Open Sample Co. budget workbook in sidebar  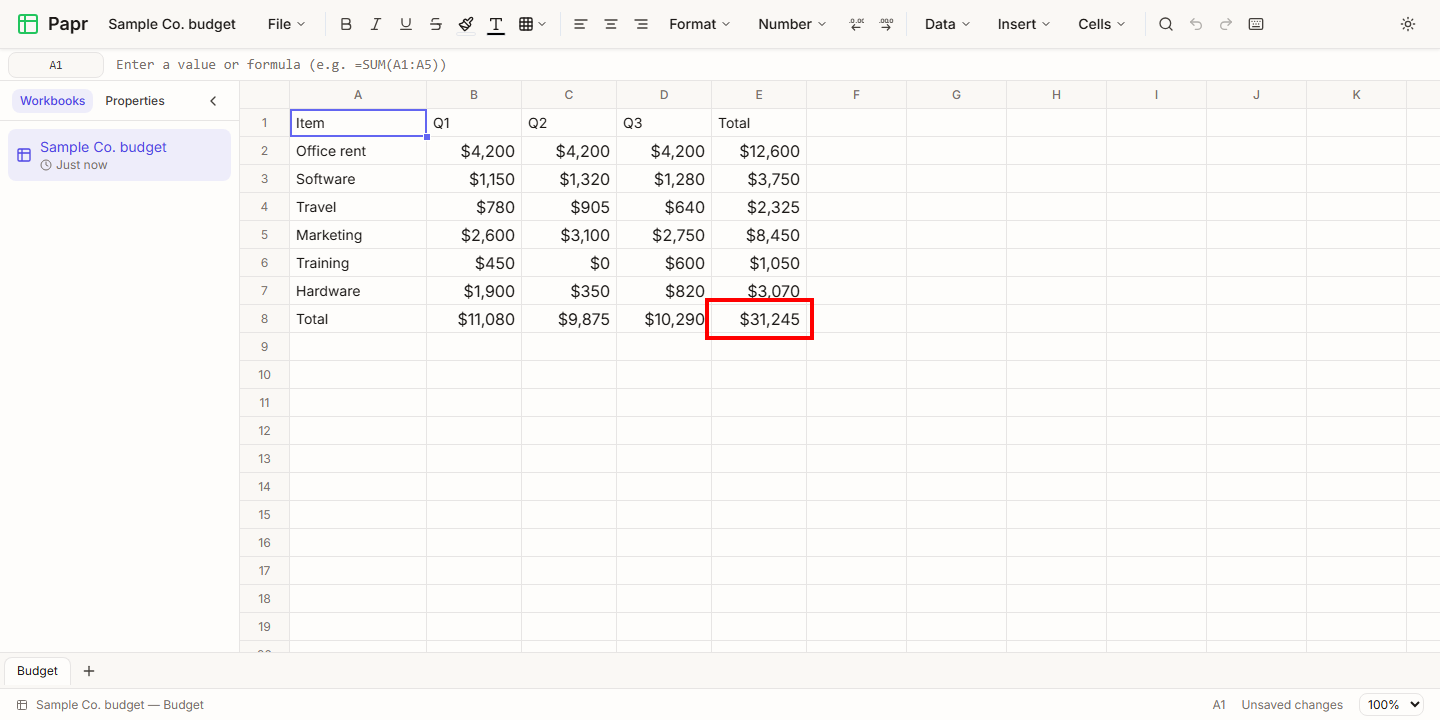coord(119,155)
